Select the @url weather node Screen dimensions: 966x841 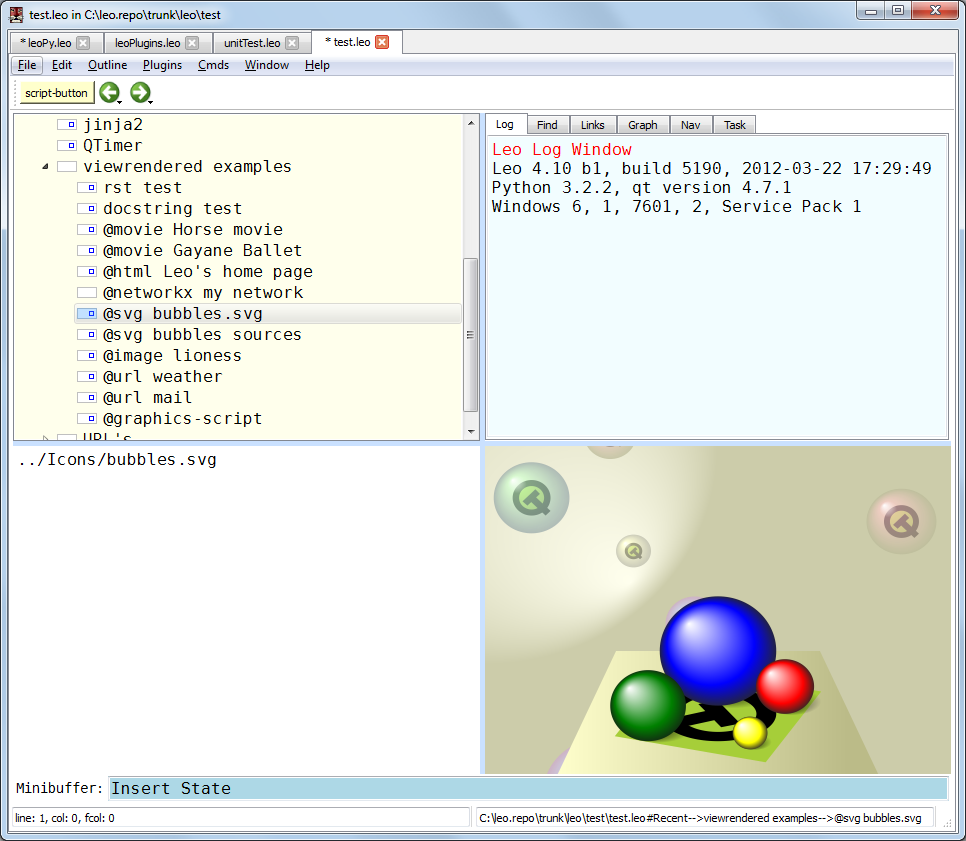pos(162,376)
